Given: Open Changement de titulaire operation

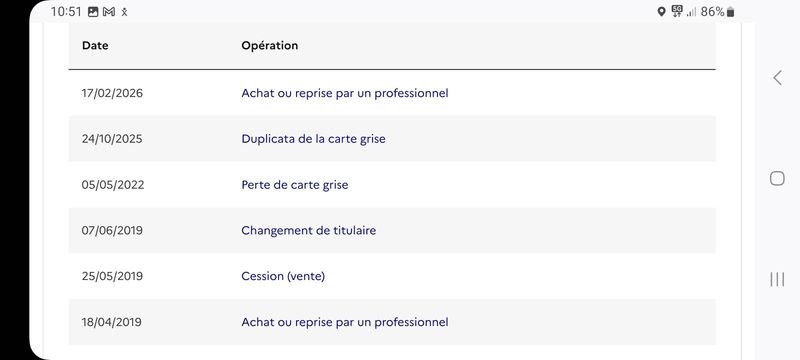Looking at the screenshot, I should pyautogui.click(x=309, y=230).
